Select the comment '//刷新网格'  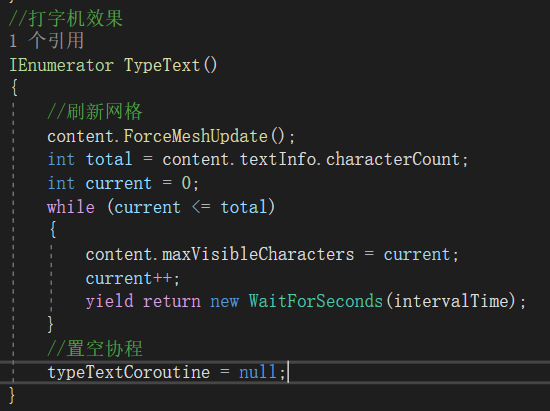(95, 112)
